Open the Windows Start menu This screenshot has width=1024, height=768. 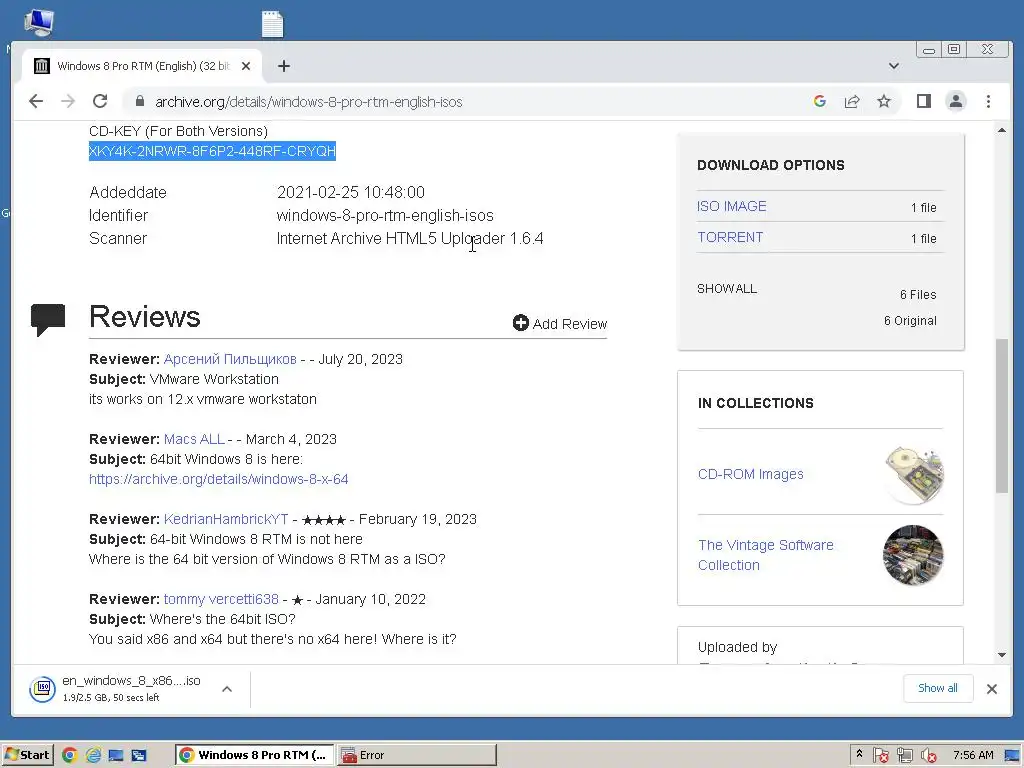pos(27,755)
